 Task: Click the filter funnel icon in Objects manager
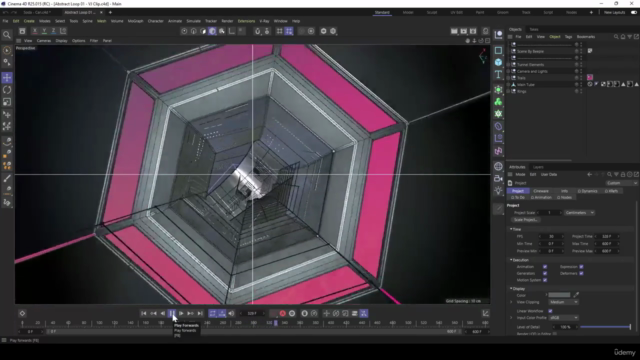tap(630, 37)
